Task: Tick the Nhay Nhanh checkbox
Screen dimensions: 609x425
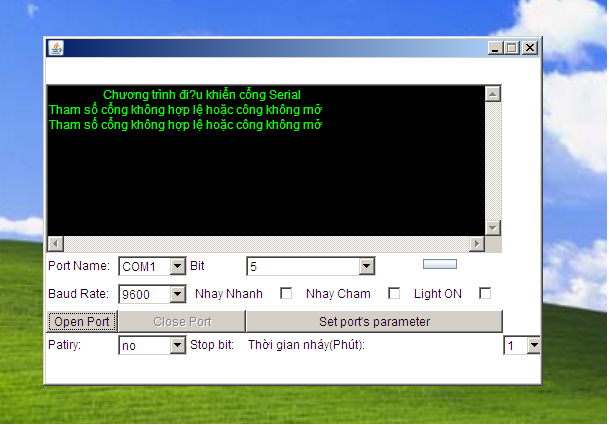Action: point(286,293)
